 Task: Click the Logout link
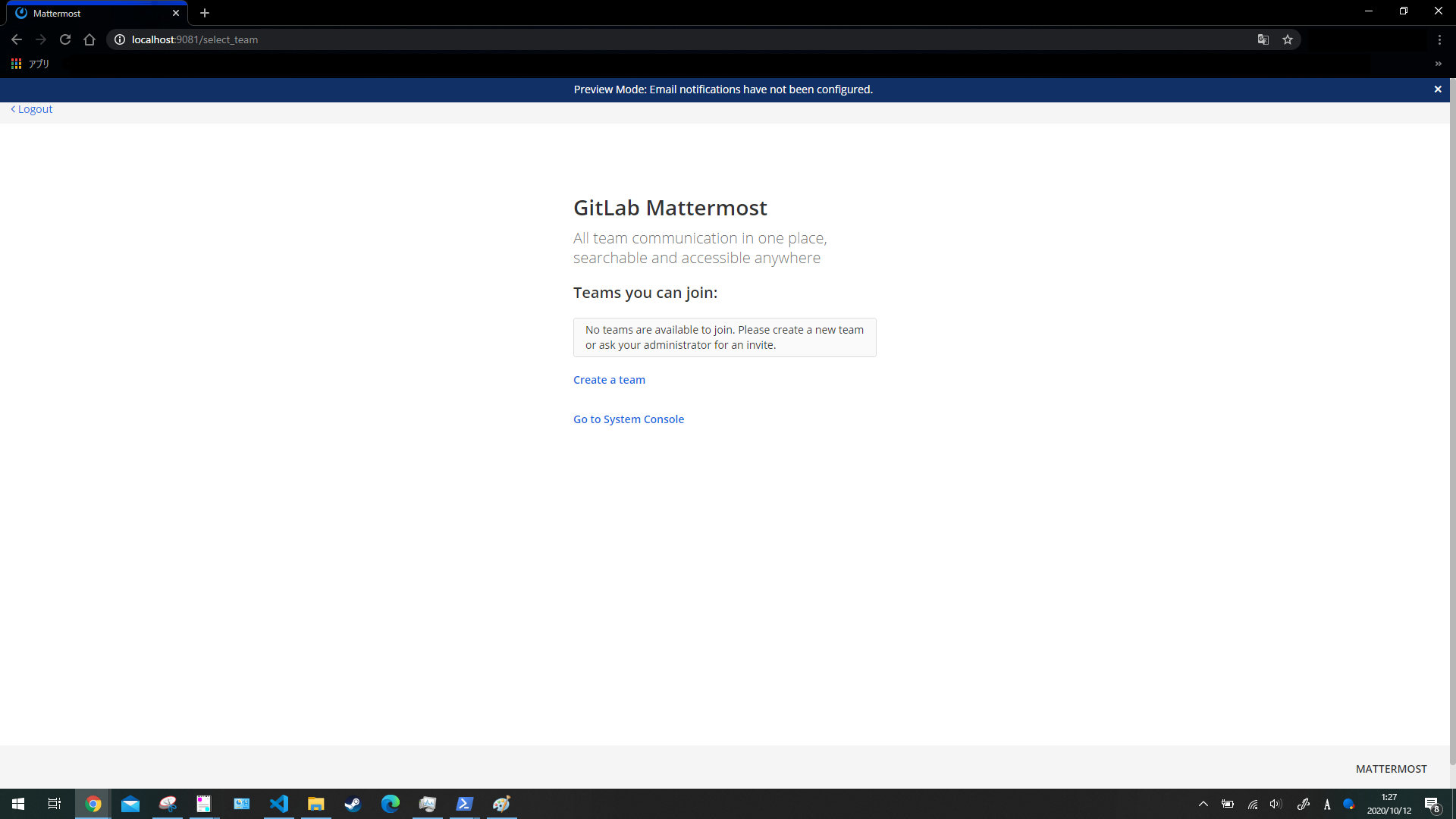coord(32,109)
